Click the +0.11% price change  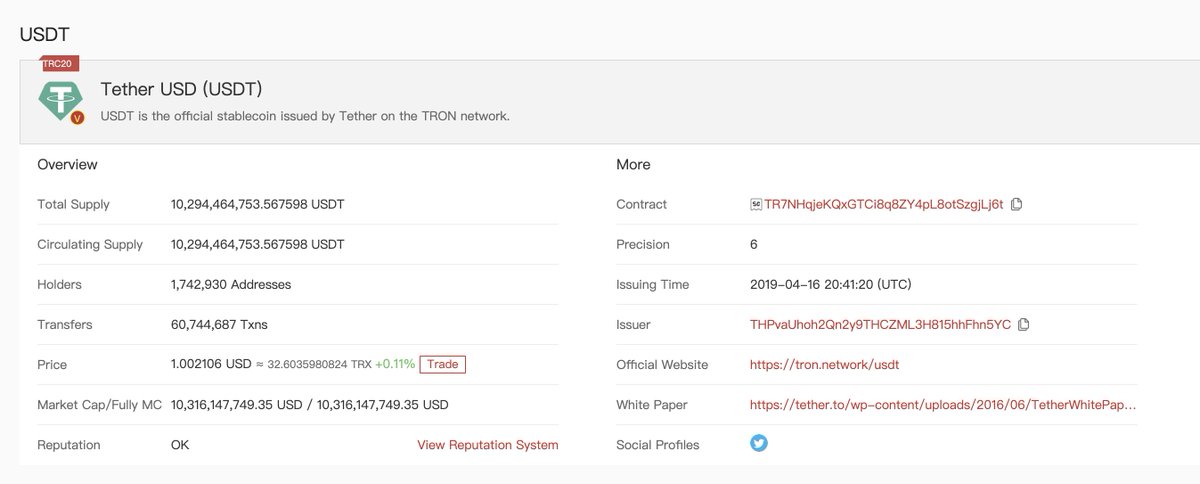click(x=395, y=364)
